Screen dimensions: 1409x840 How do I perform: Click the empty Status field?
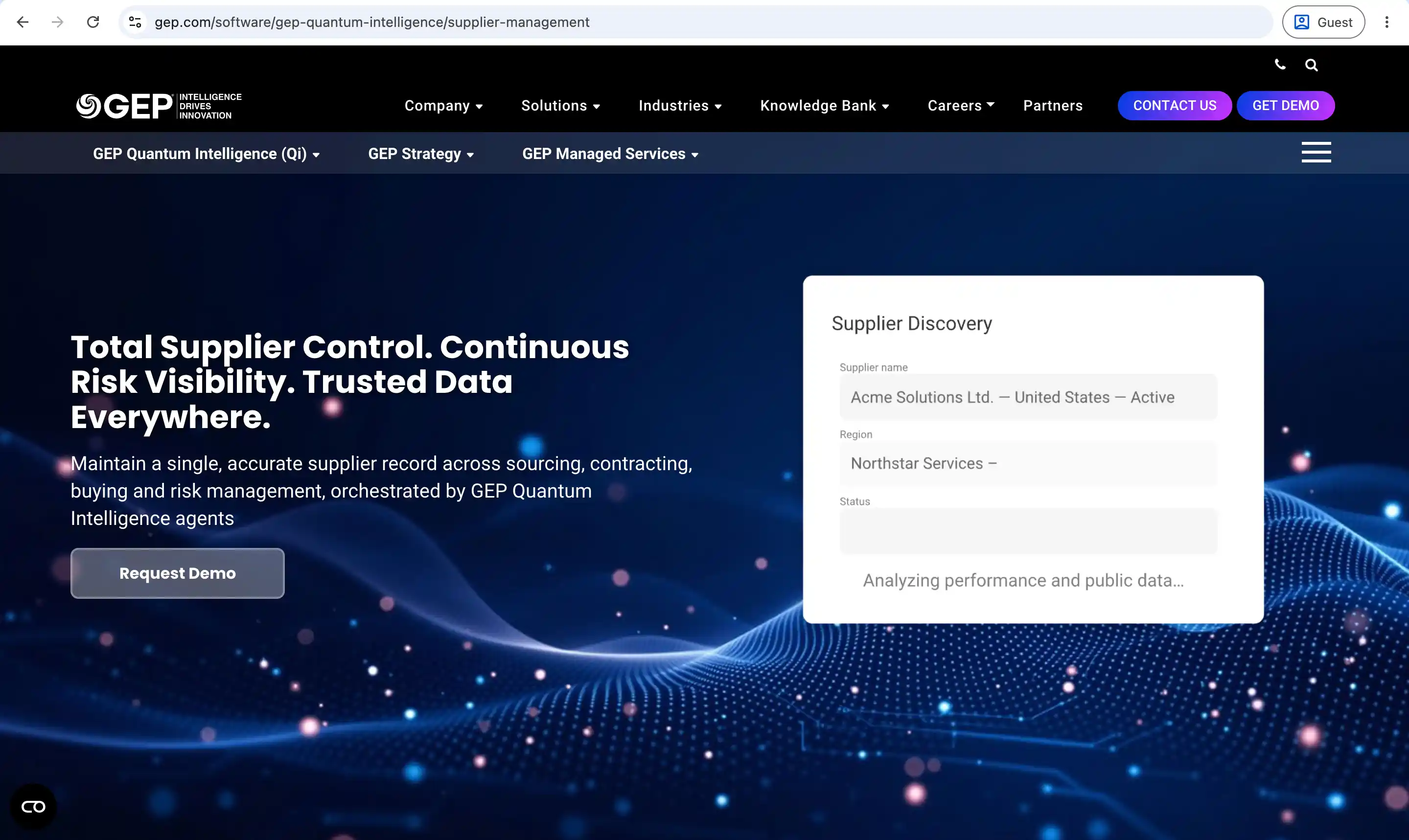click(x=1028, y=531)
